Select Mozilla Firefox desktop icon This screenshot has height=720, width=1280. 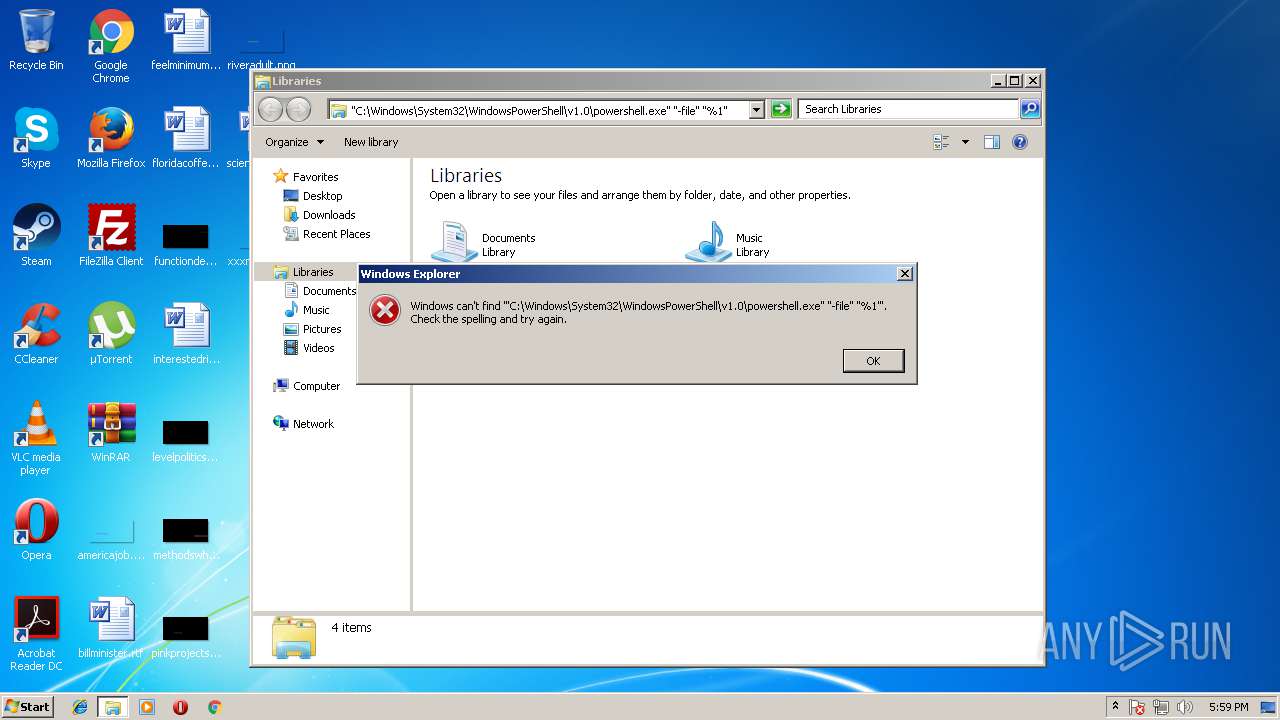coord(111,138)
